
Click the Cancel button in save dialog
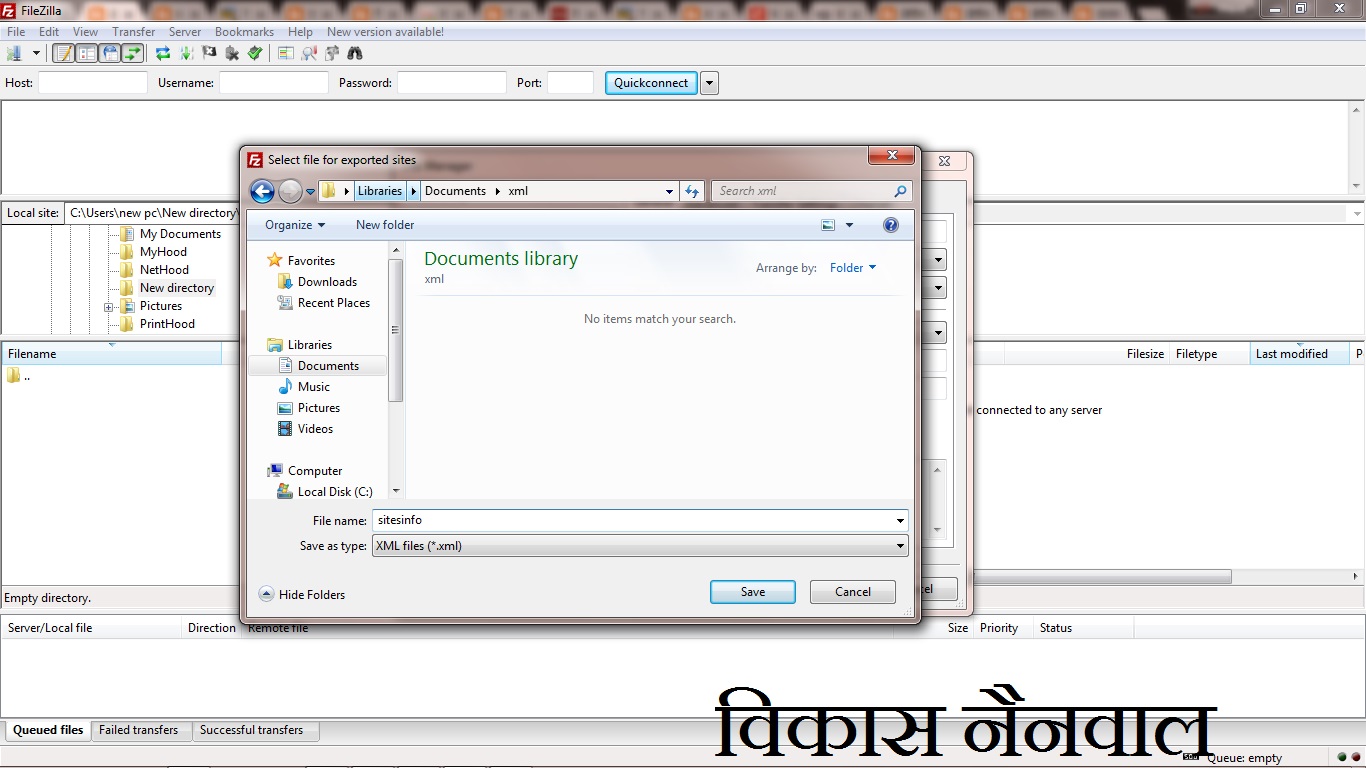click(x=853, y=592)
